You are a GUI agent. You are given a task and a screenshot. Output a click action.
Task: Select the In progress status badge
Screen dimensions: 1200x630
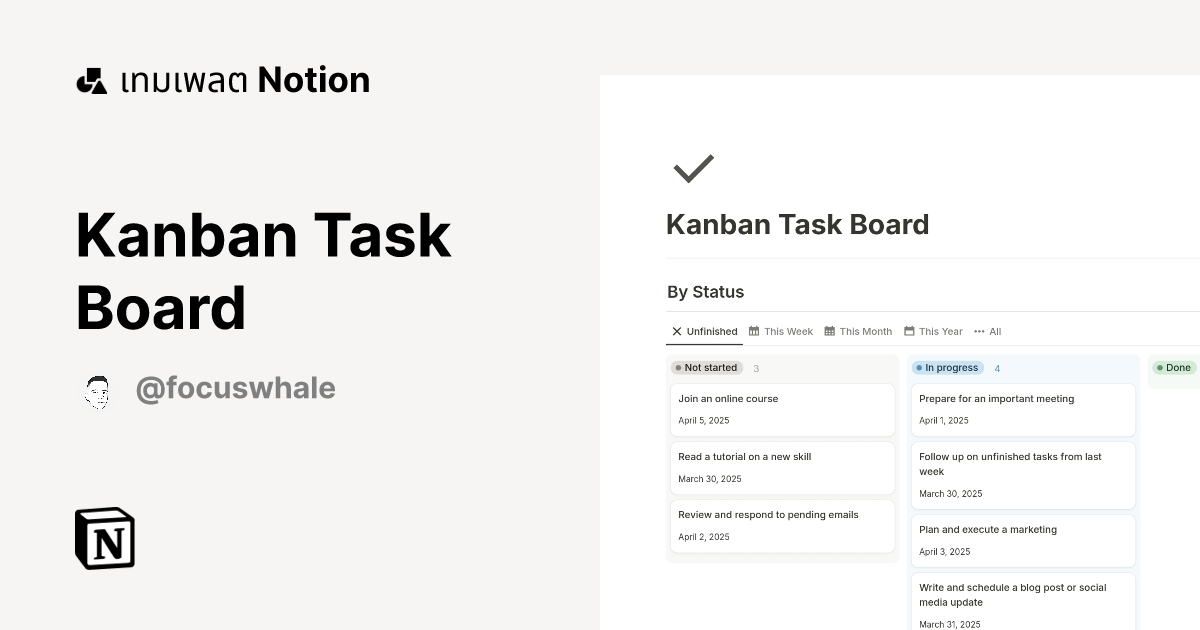(x=947, y=367)
